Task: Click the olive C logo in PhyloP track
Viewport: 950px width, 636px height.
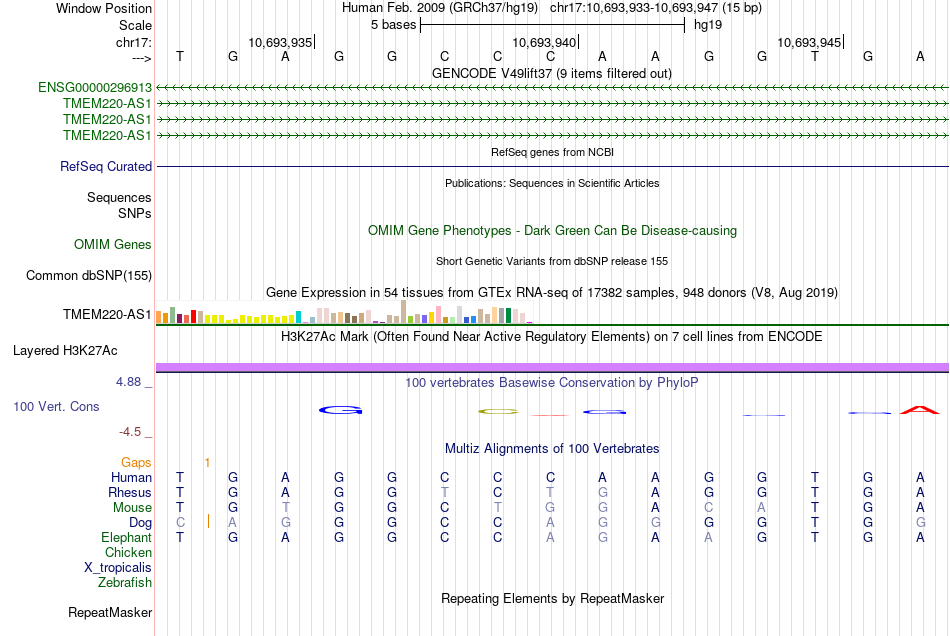Action: pyautogui.click(x=498, y=412)
